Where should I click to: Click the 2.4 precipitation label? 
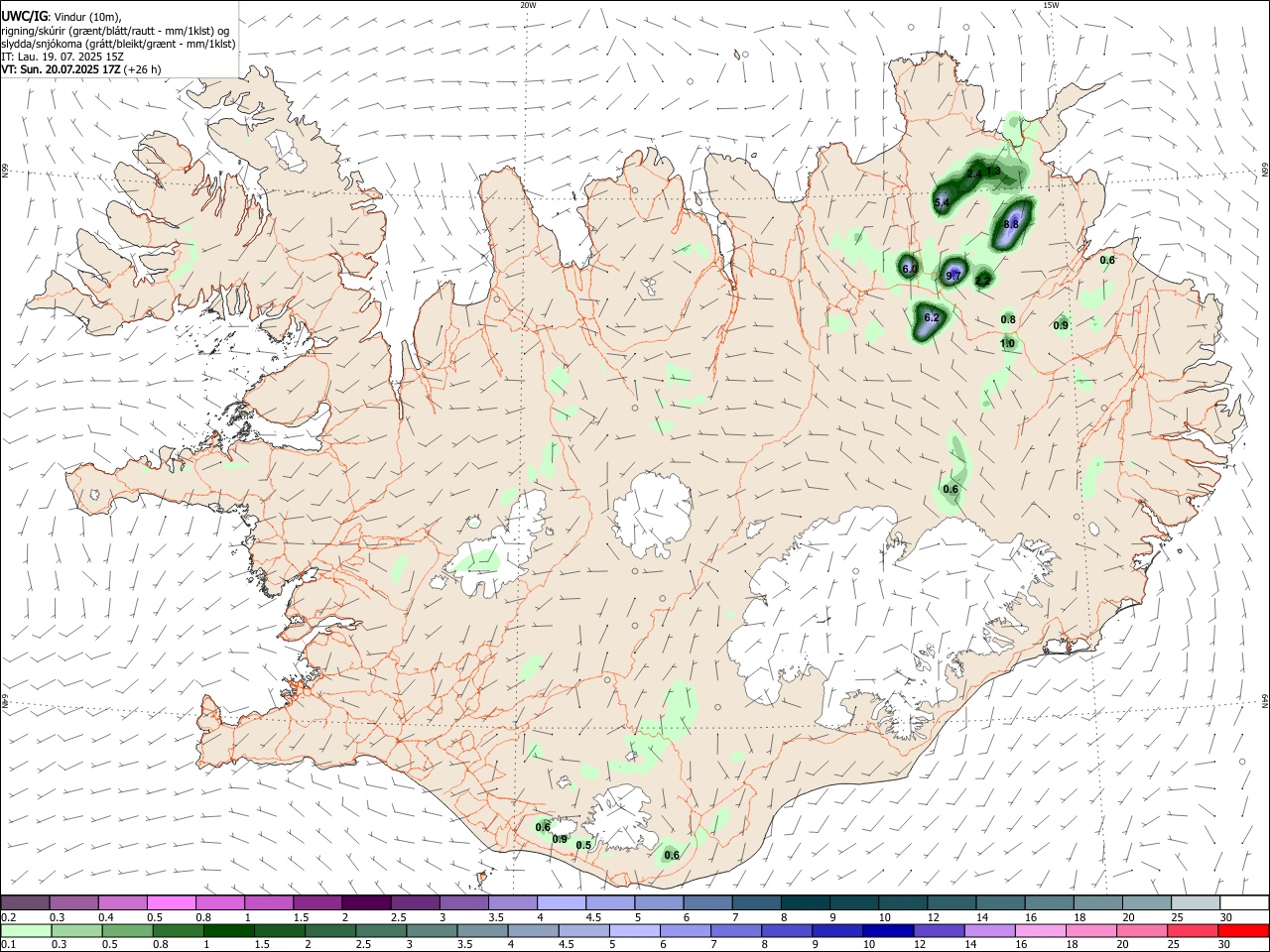click(x=974, y=175)
